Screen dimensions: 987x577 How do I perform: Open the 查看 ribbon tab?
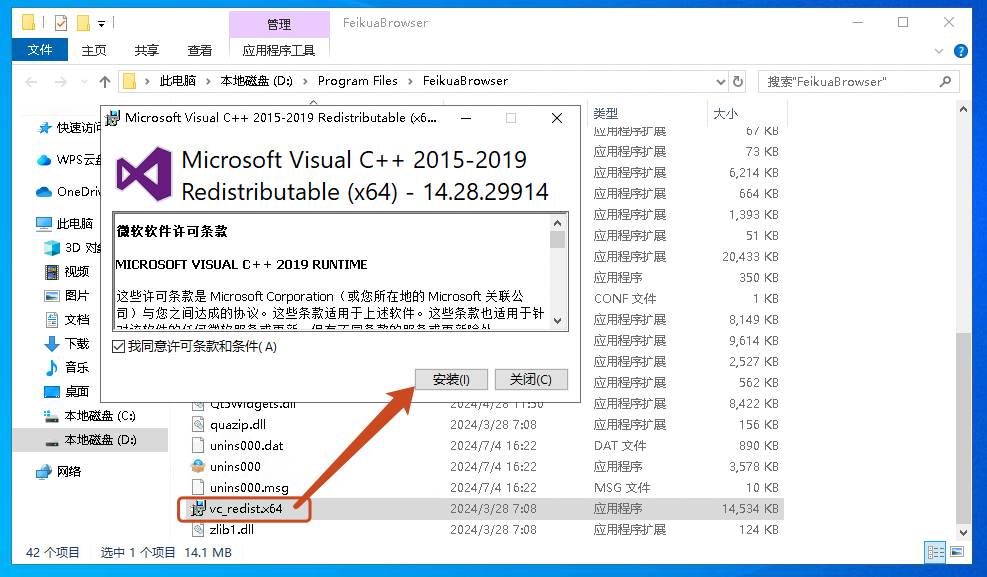[x=199, y=50]
